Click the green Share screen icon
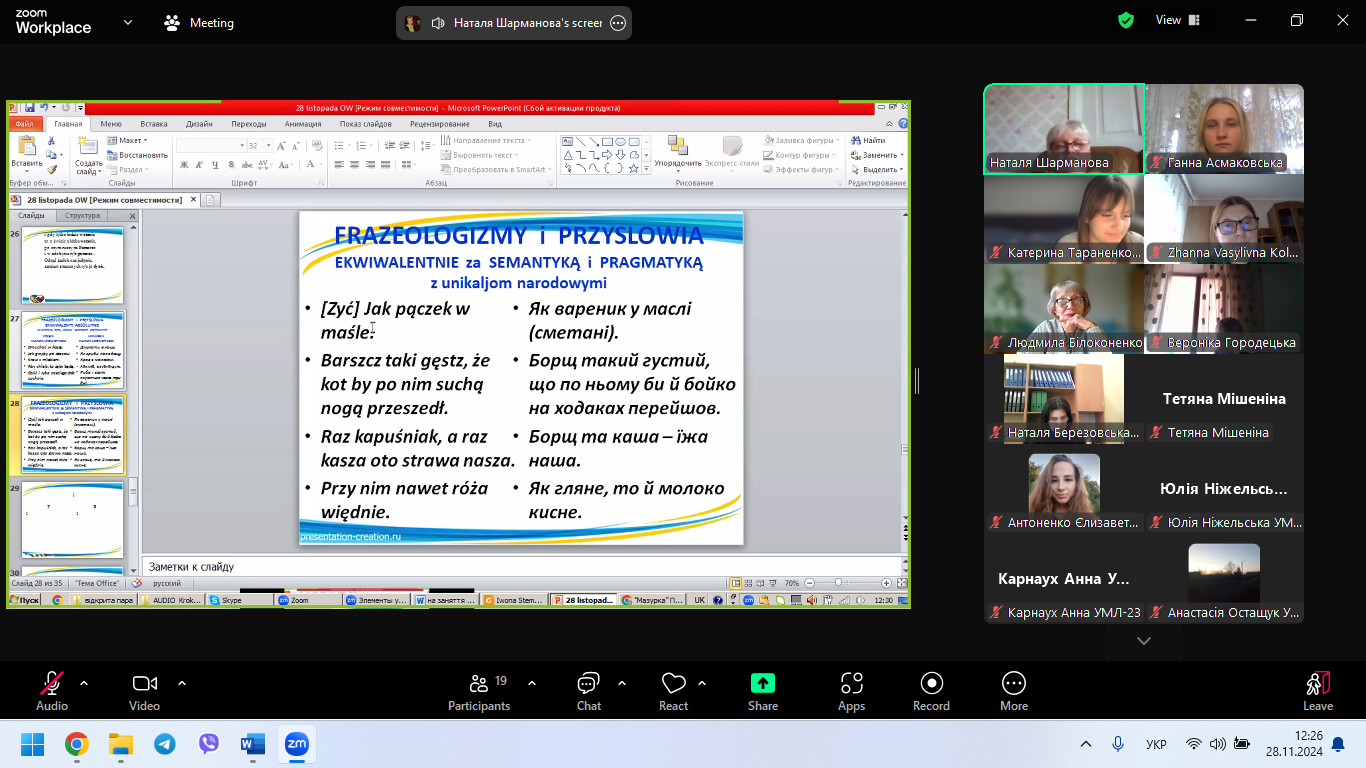 pyautogui.click(x=763, y=683)
